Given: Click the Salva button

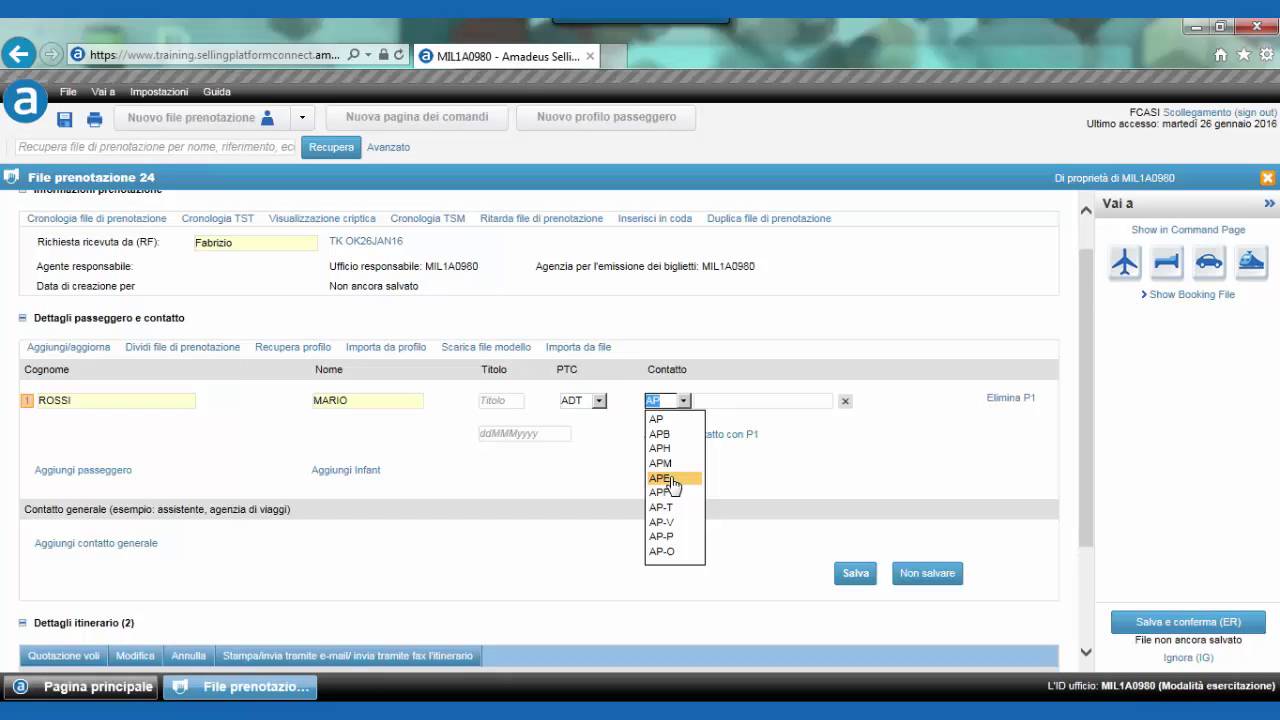Looking at the screenshot, I should [x=856, y=573].
